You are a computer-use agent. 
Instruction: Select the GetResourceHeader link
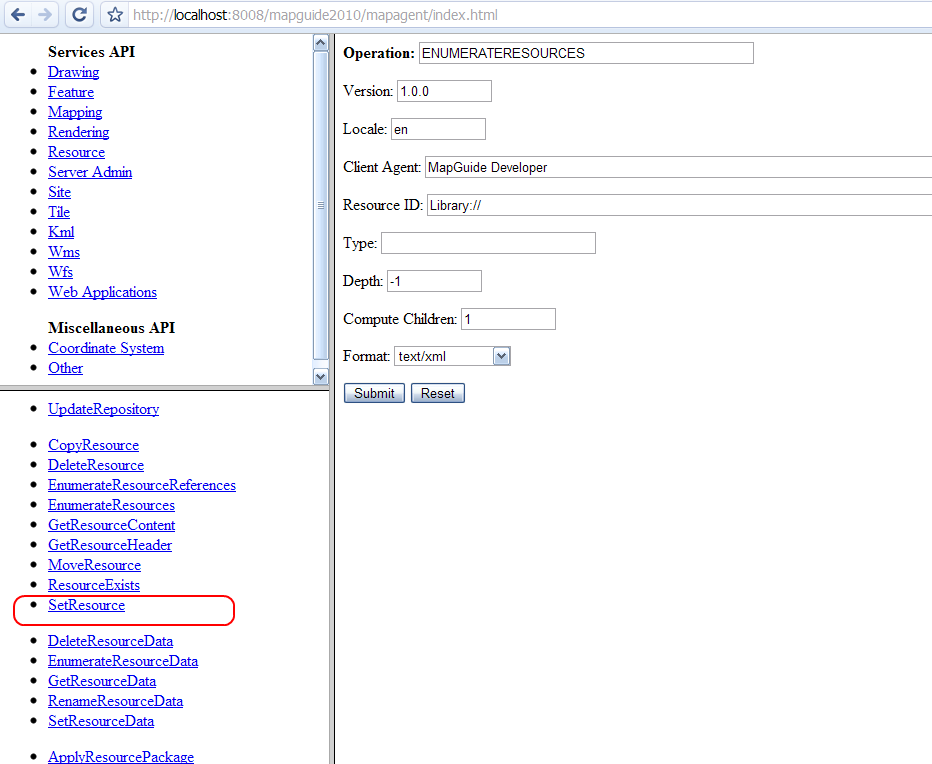pyautogui.click(x=110, y=545)
